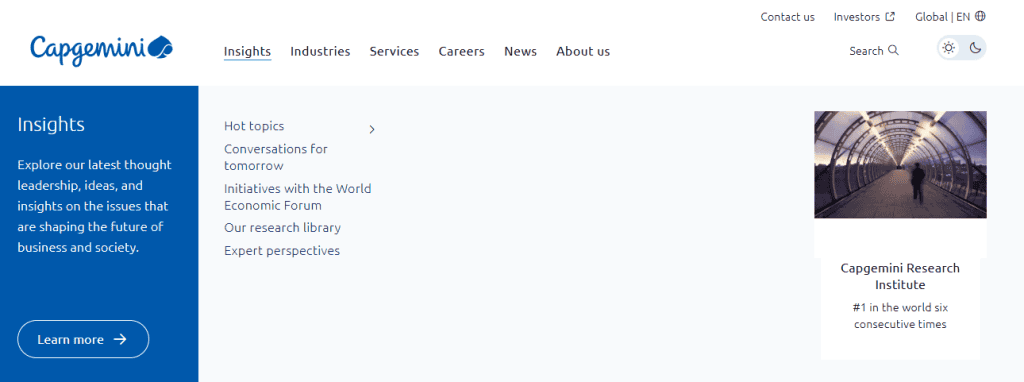Image resolution: width=1024 pixels, height=382 pixels.
Task: Open Expert perspectives
Action: [x=282, y=251]
